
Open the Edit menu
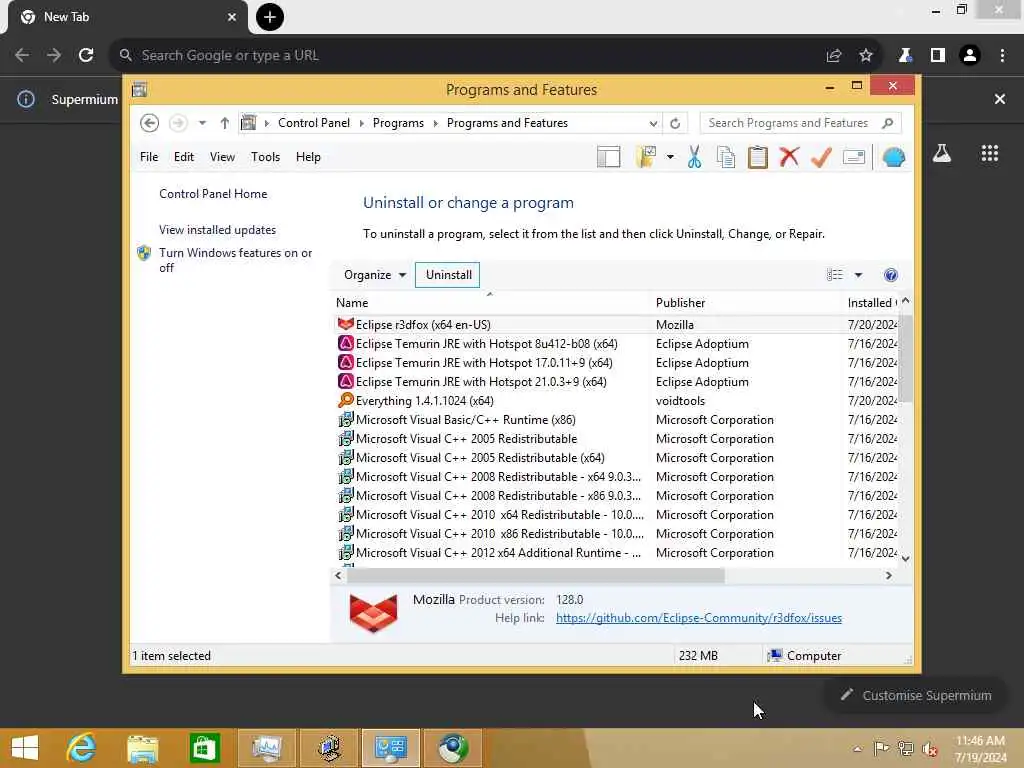pos(184,157)
